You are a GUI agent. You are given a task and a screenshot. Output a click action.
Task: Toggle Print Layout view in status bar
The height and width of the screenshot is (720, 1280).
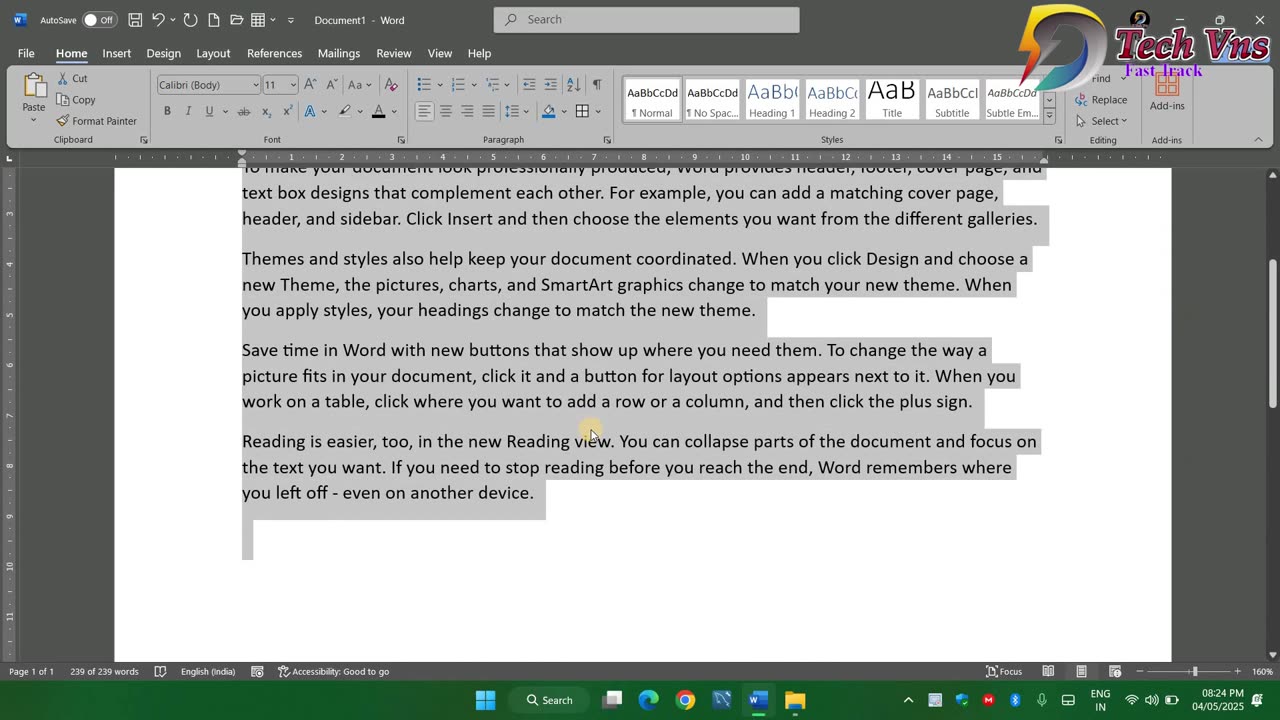pyautogui.click(x=1081, y=671)
